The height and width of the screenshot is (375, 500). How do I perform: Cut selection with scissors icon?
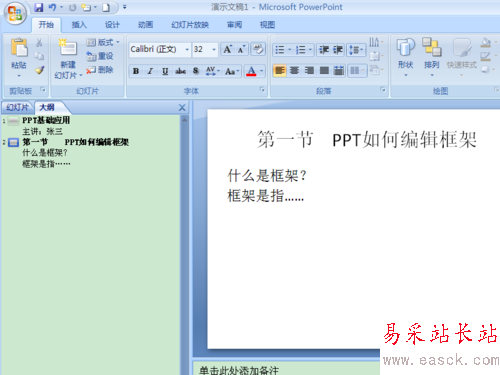(x=39, y=42)
